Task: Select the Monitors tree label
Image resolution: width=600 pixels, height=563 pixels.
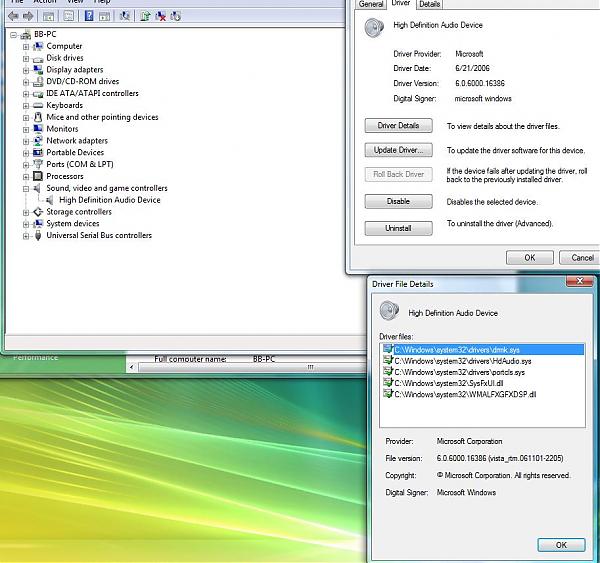Action: [62, 129]
